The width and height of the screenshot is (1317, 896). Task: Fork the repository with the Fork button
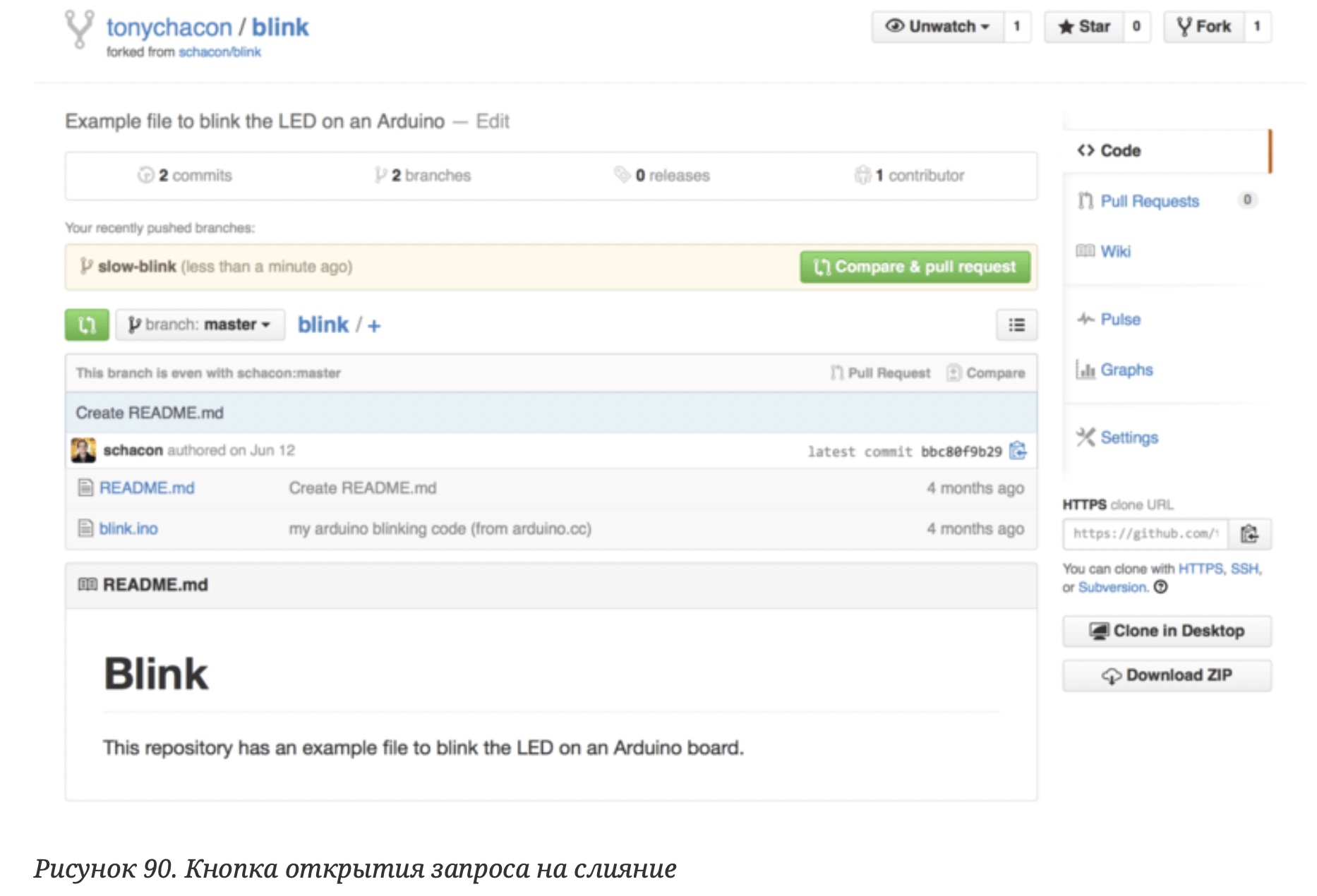1204,27
